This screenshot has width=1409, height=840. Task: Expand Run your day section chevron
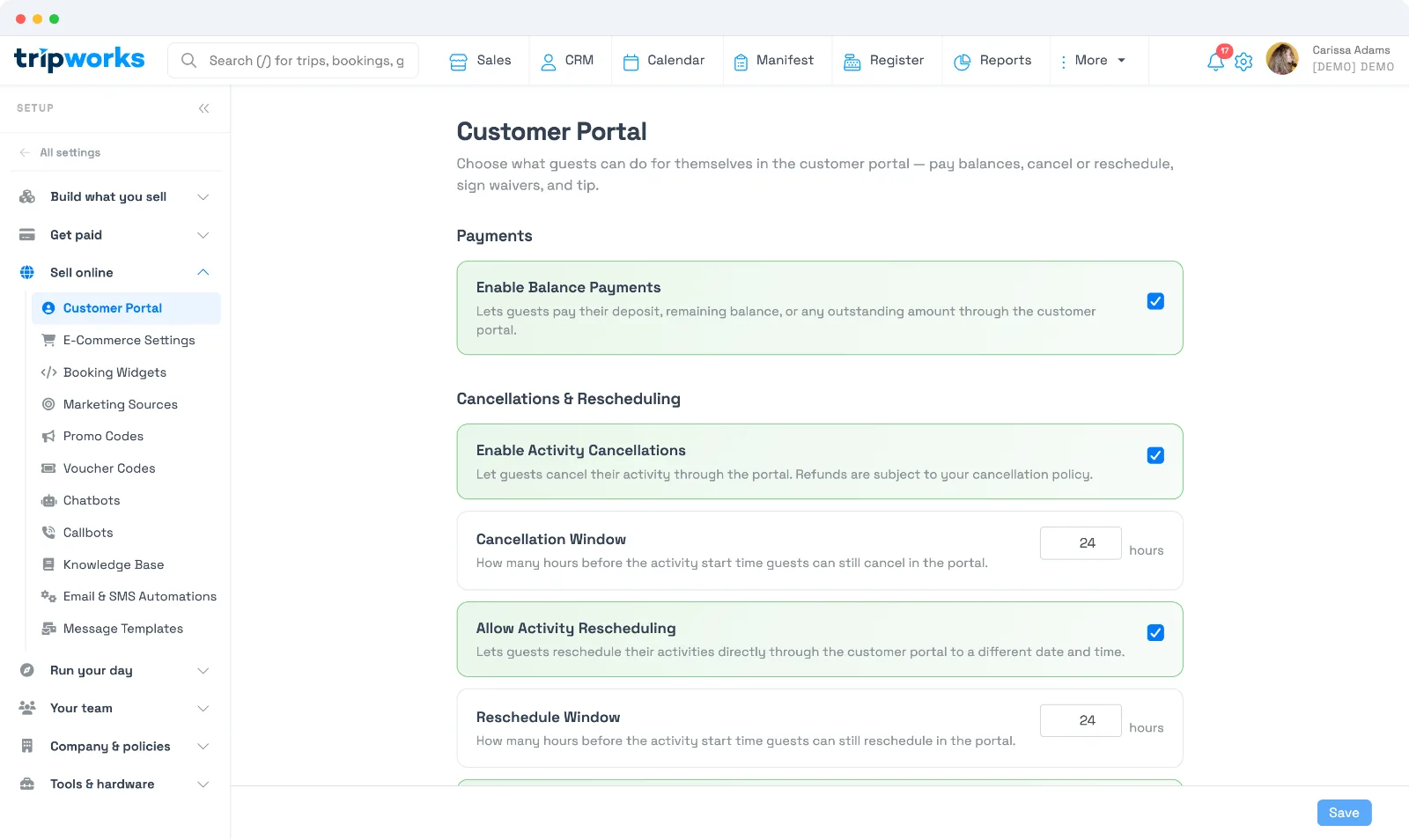[203, 671]
